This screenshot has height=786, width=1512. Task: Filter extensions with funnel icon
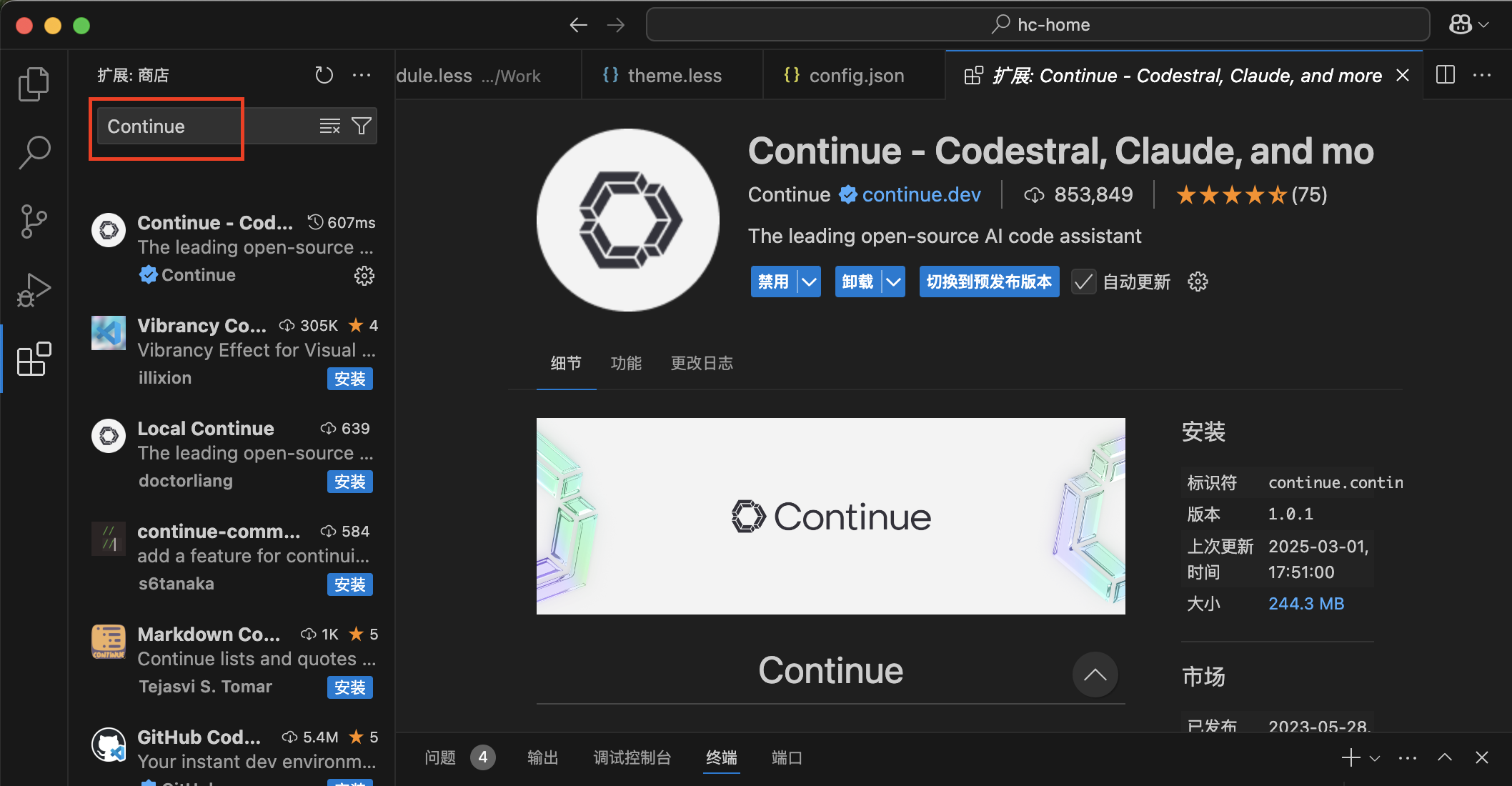point(362,126)
